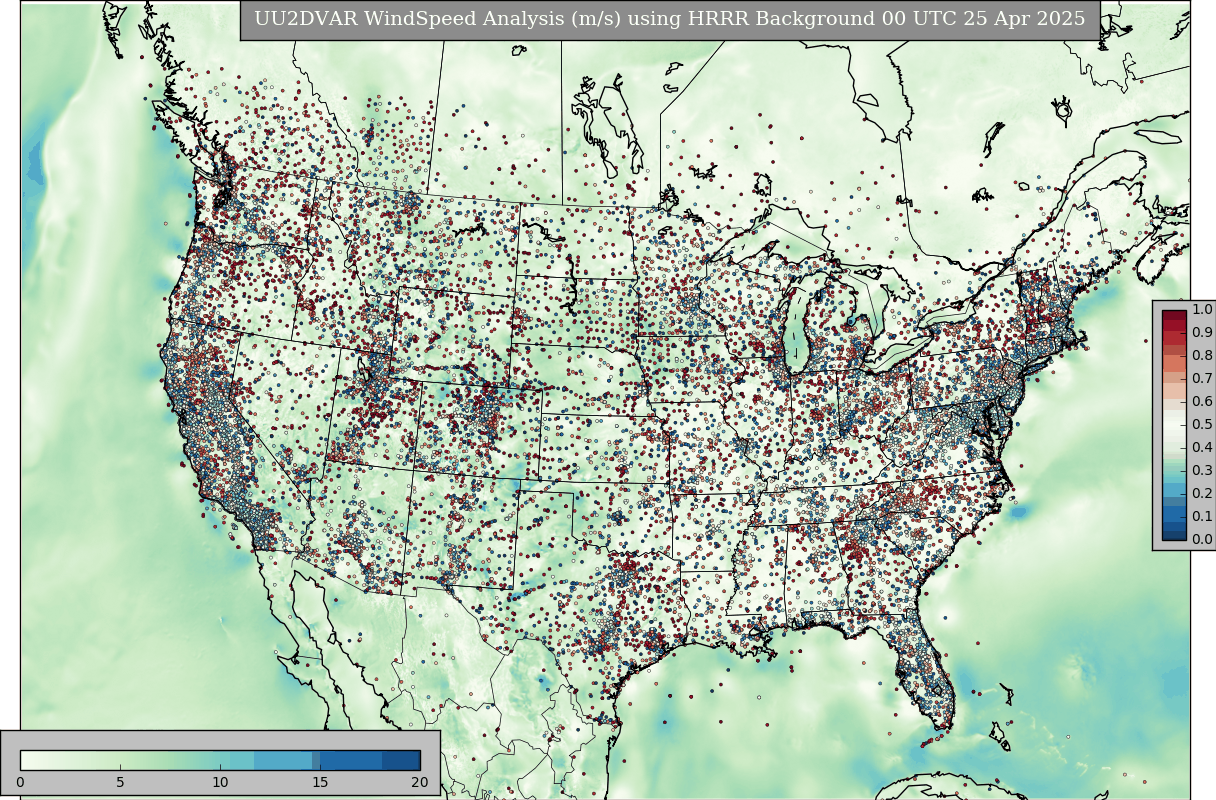Click the 0.3 label on vertical colorbar

(x=1202, y=471)
